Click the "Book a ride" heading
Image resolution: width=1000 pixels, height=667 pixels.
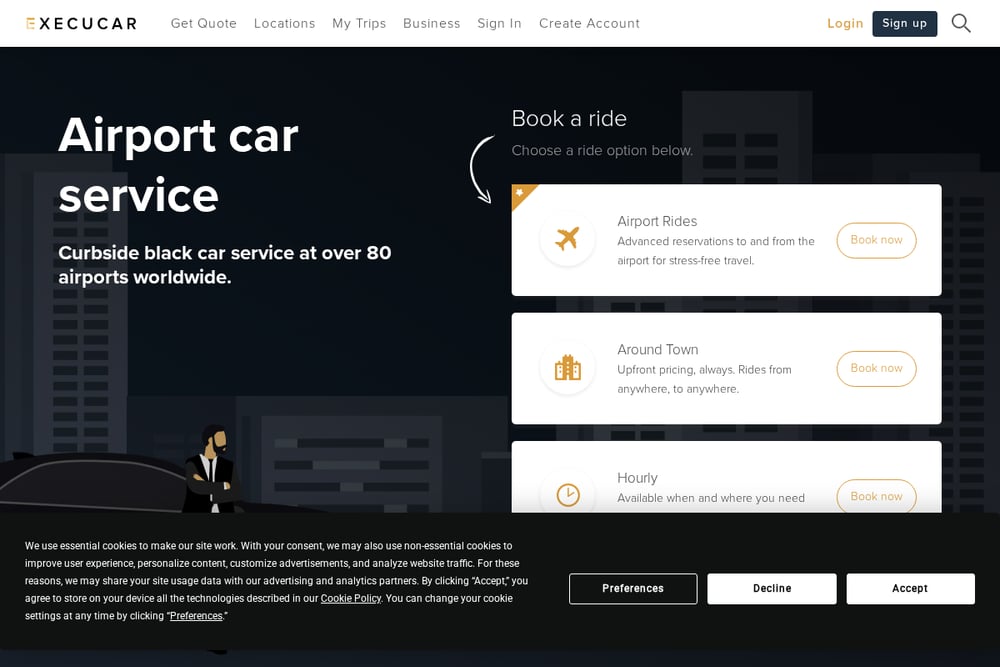click(x=569, y=119)
